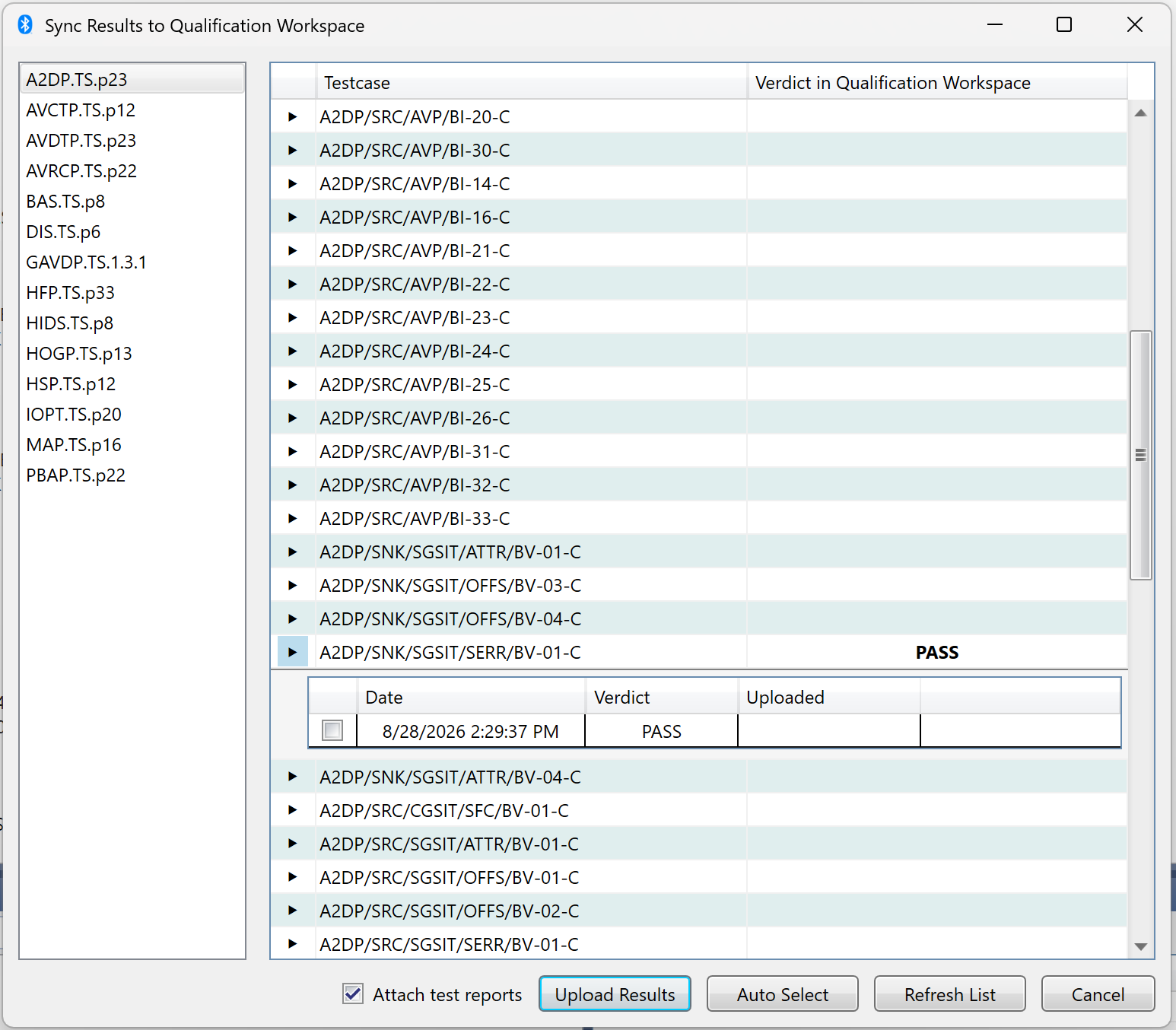Screen dimensions: 1176x1030
Task: Cancel the sync dialog
Action: point(1098,994)
